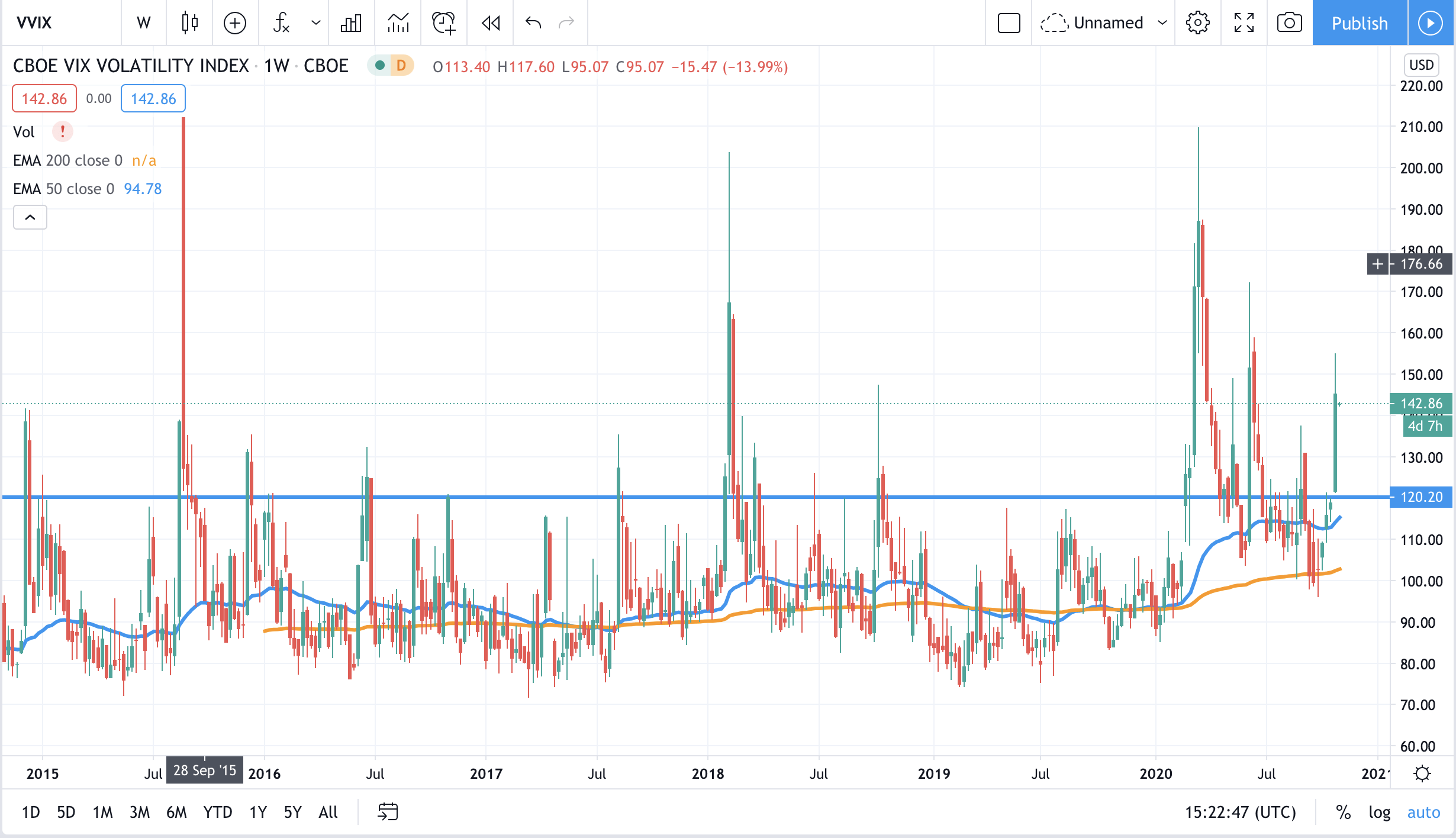Toggle auto scale mode
The width and height of the screenshot is (1456, 838).
click(1423, 812)
